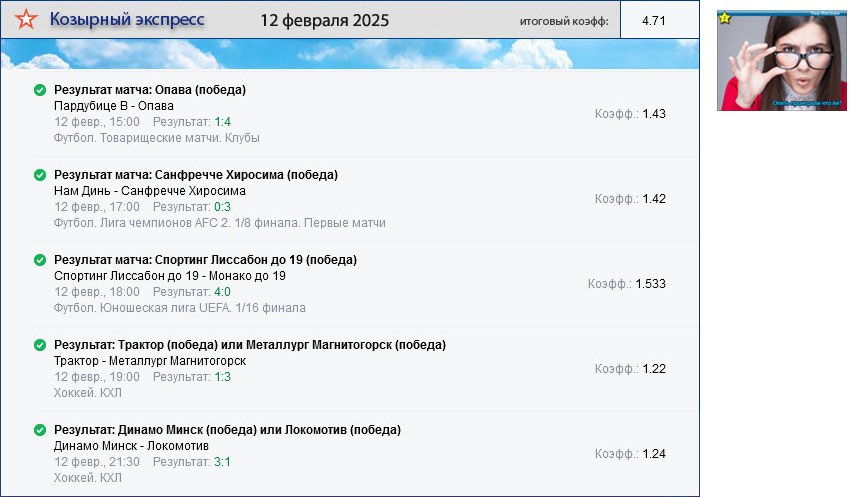Click the green 4:0 match result score
The width and height of the screenshot is (864, 497).
click(x=222, y=292)
